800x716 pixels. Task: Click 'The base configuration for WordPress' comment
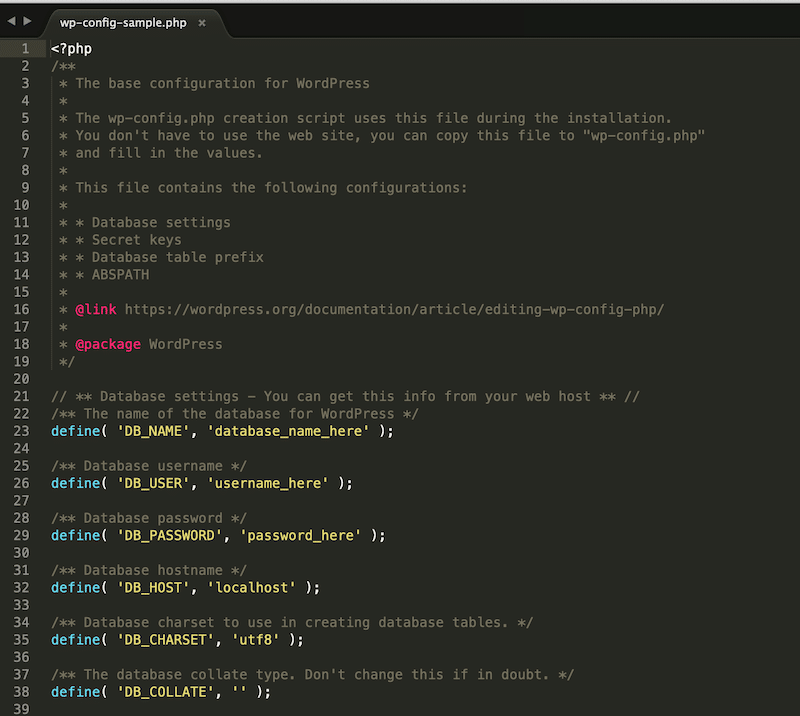(x=222, y=84)
